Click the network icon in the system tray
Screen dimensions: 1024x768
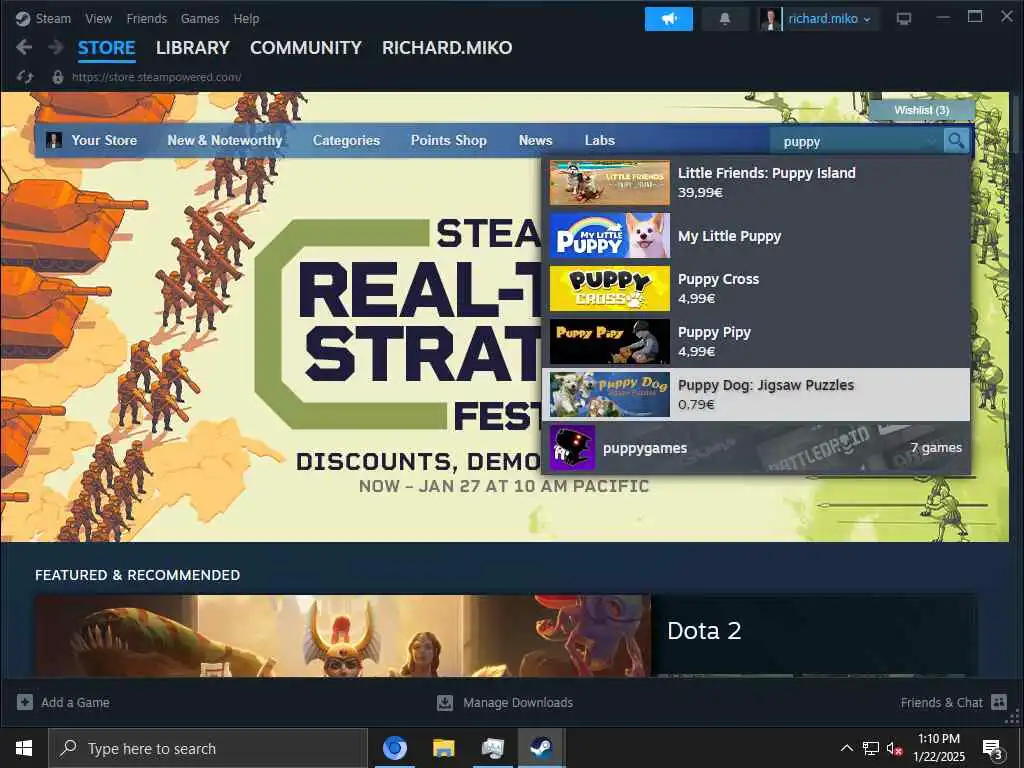coord(871,748)
